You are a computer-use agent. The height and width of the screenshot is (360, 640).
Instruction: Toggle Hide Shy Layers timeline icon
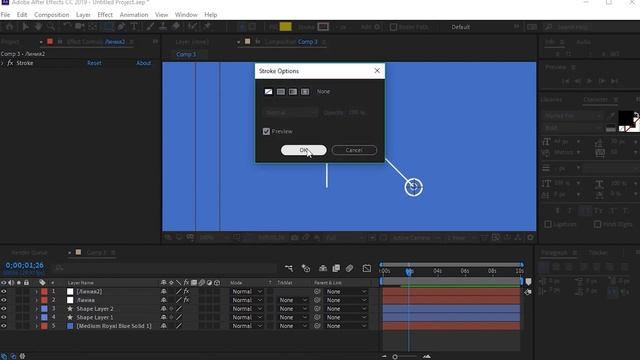pyautogui.click(x=323, y=268)
